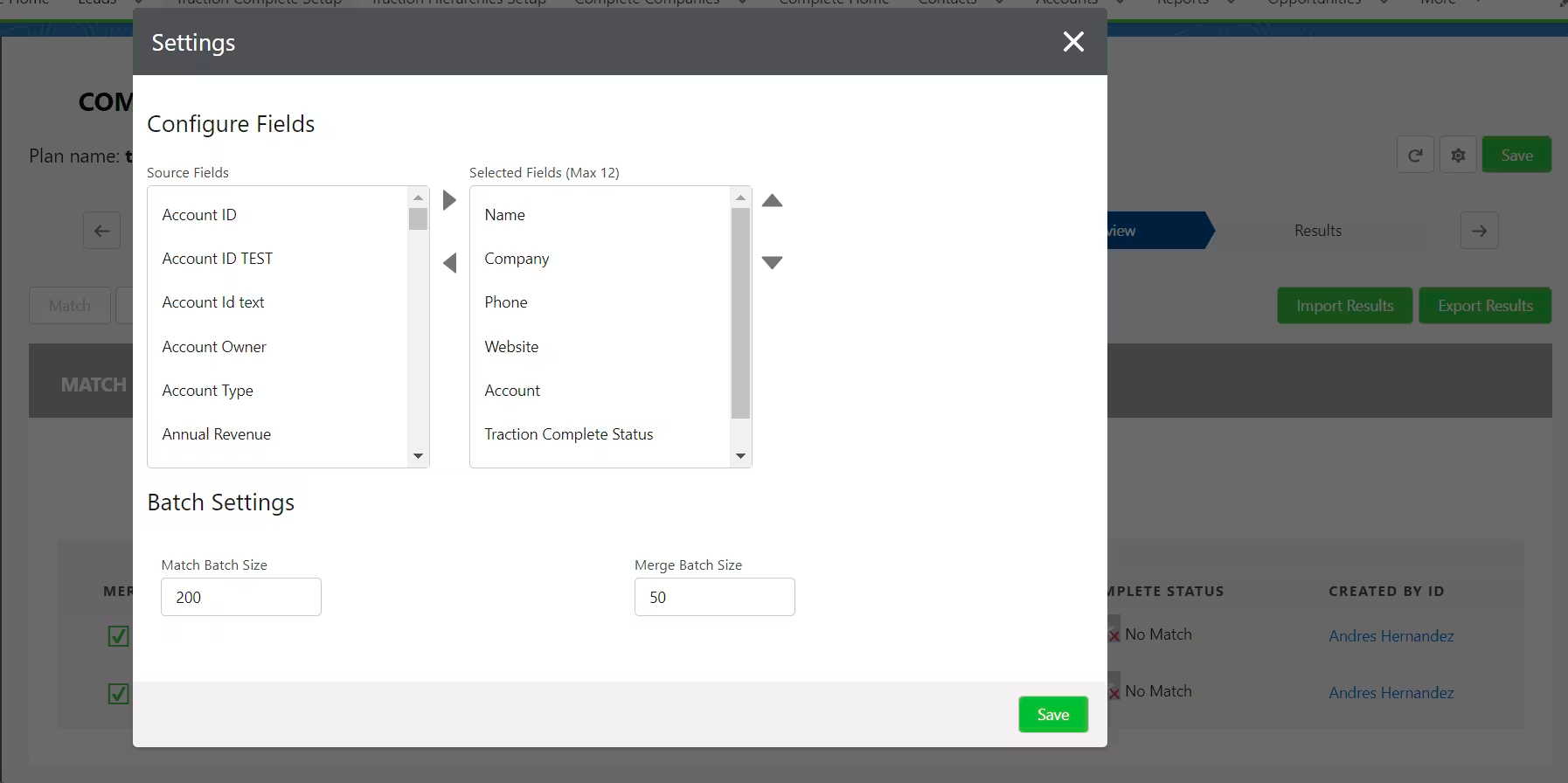Select Website in Selected Fields
This screenshot has height=783, width=1568.
pyautogui.click(x=600, y=347)
